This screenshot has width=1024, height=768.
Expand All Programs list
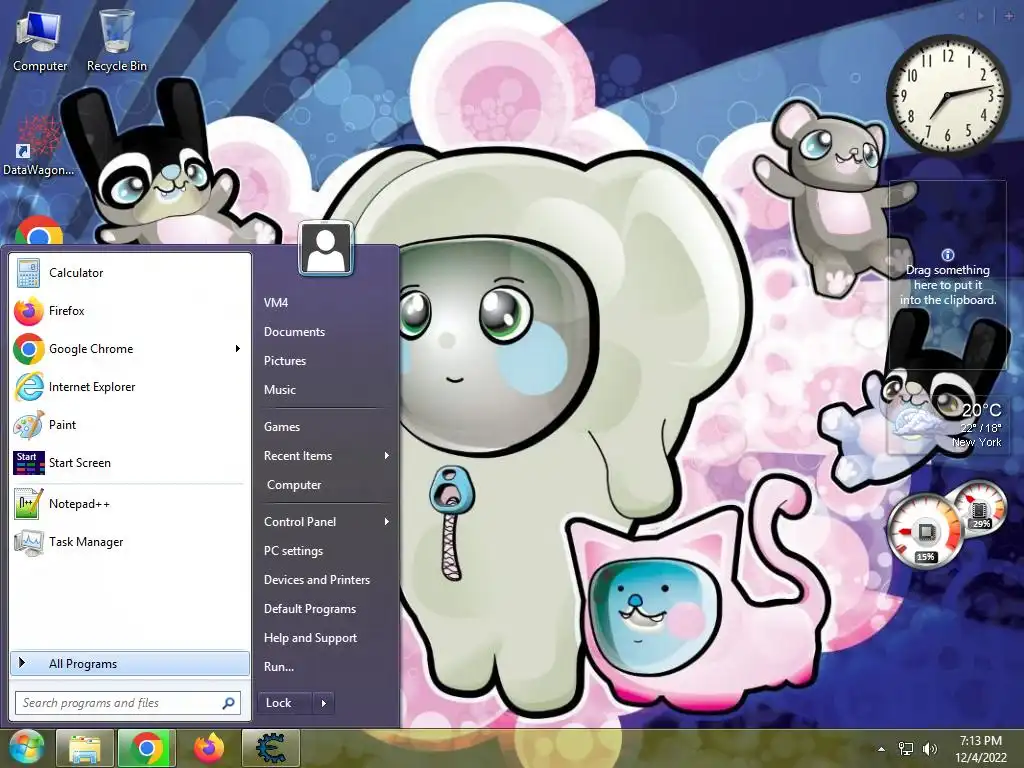130,664
